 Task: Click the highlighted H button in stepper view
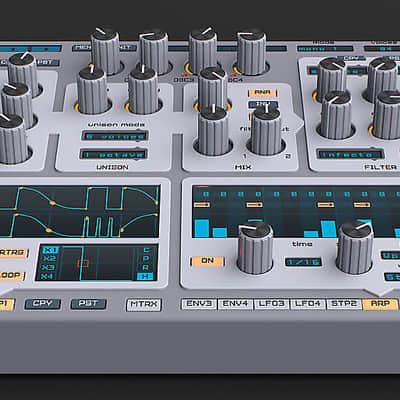(x=145, y=276)
